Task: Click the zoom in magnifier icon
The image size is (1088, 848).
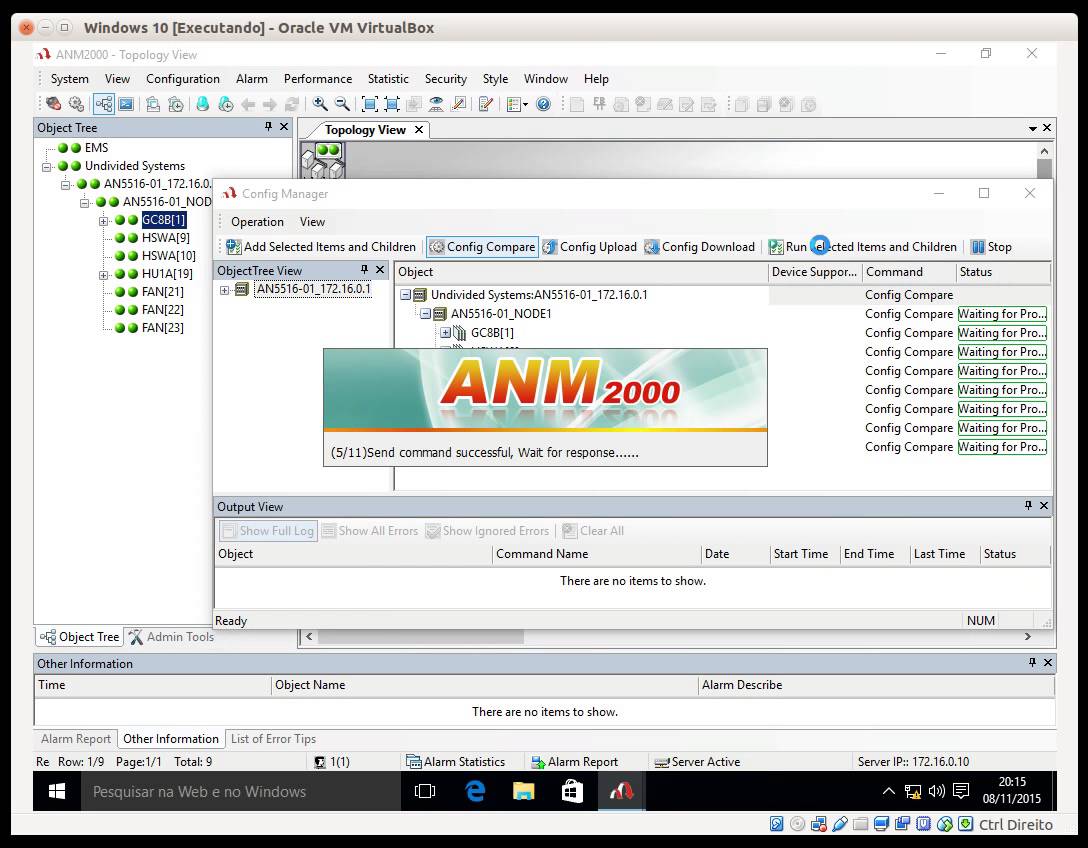Action: (x=320, y=104)
